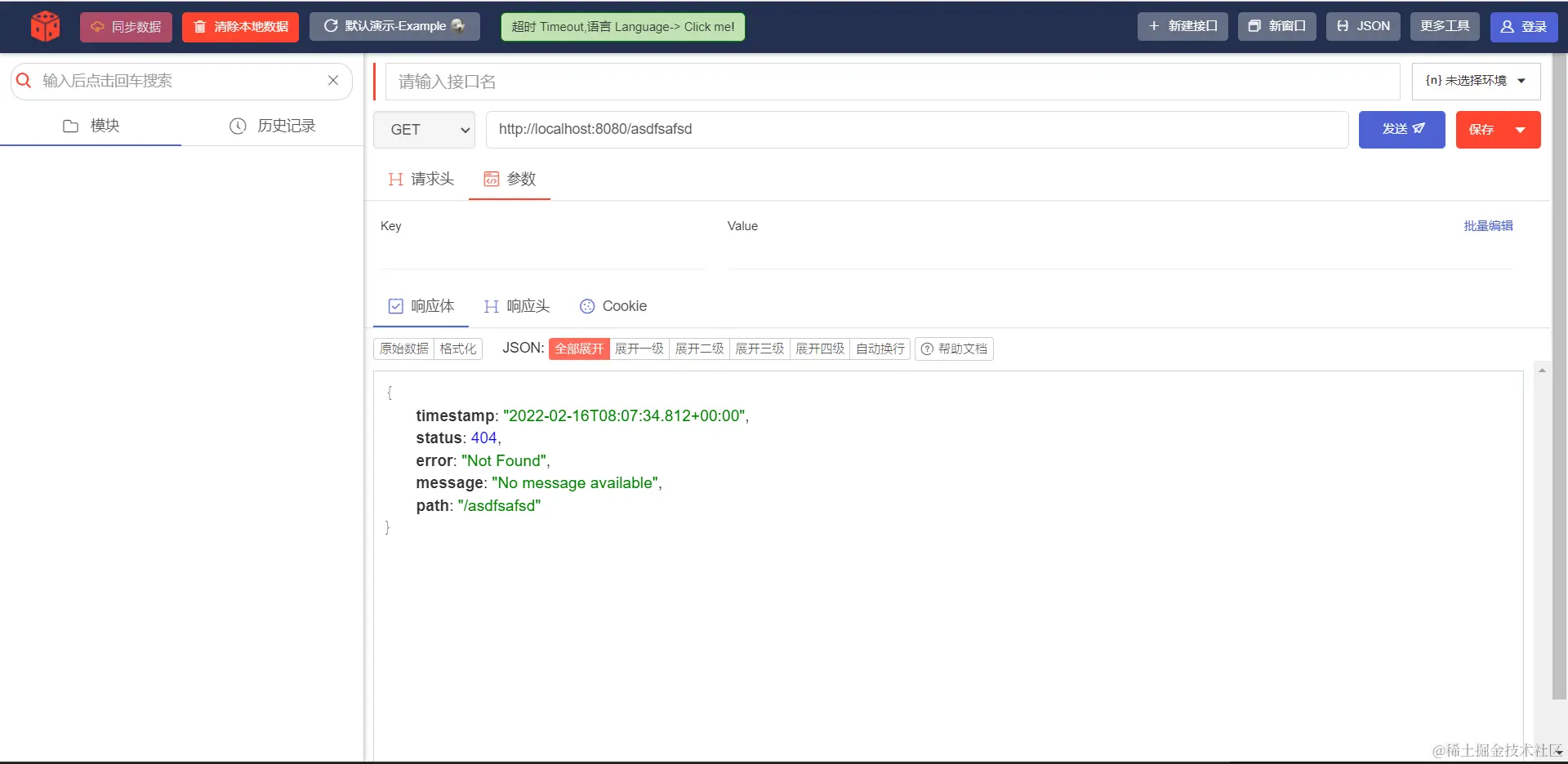Show 原始数据 raw data view

[x=403, y=349]
